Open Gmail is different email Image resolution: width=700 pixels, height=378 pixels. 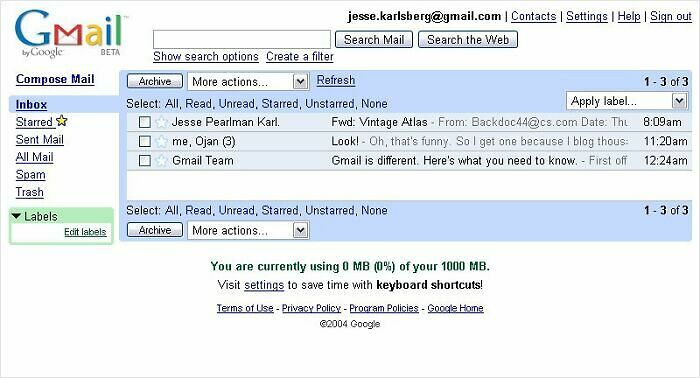click(x=454, y=161)
